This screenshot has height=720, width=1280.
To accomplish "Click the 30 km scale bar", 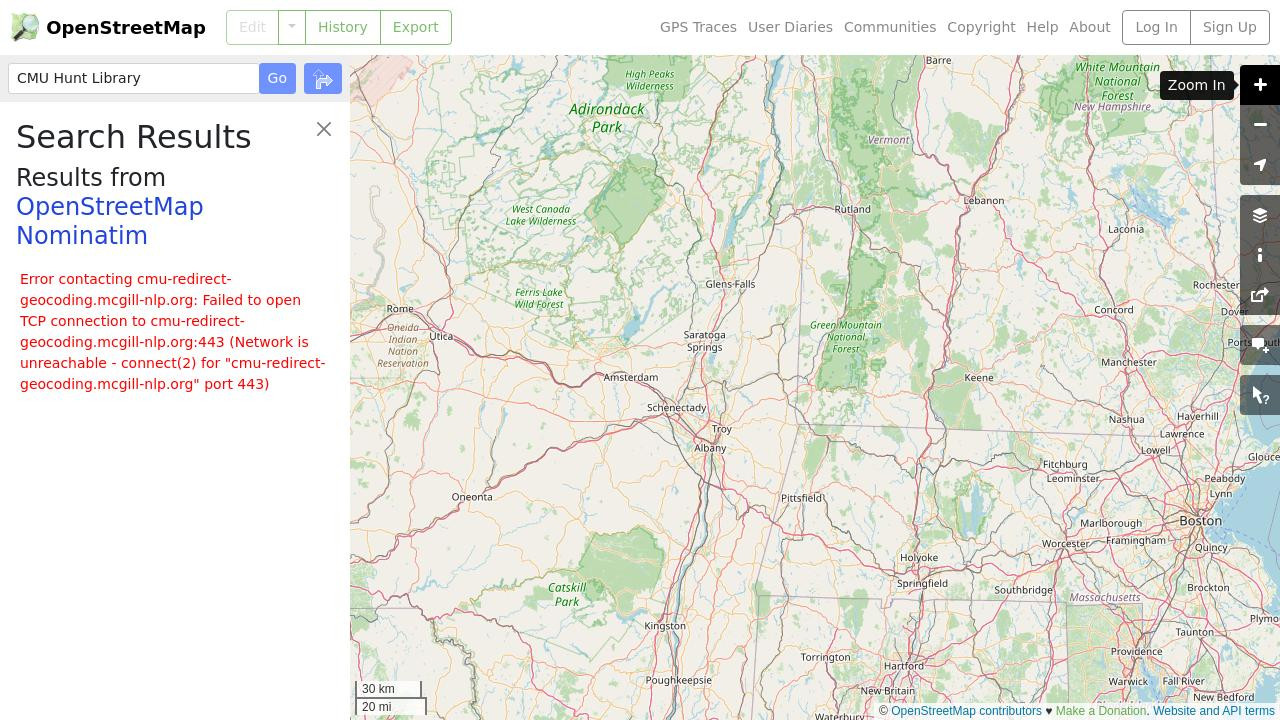I will pyautogui.click(x=389, y=689).
